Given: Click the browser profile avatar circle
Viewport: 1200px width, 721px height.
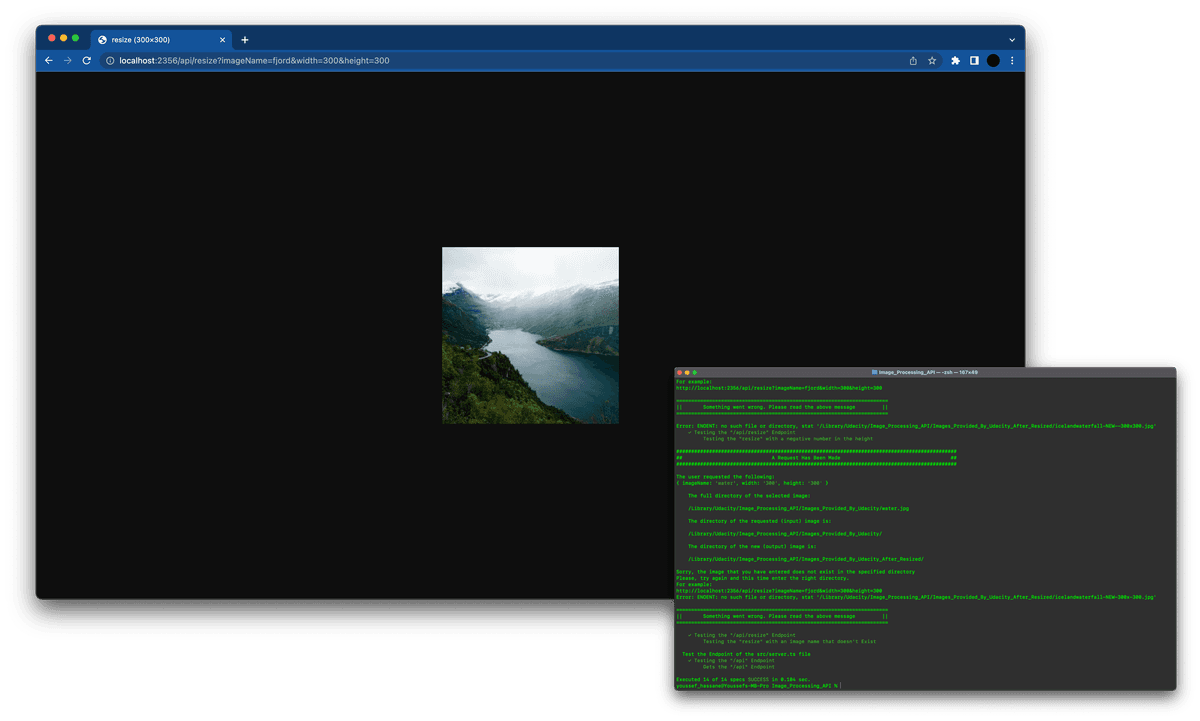Looking at the screenshot, I should (994, 60).
